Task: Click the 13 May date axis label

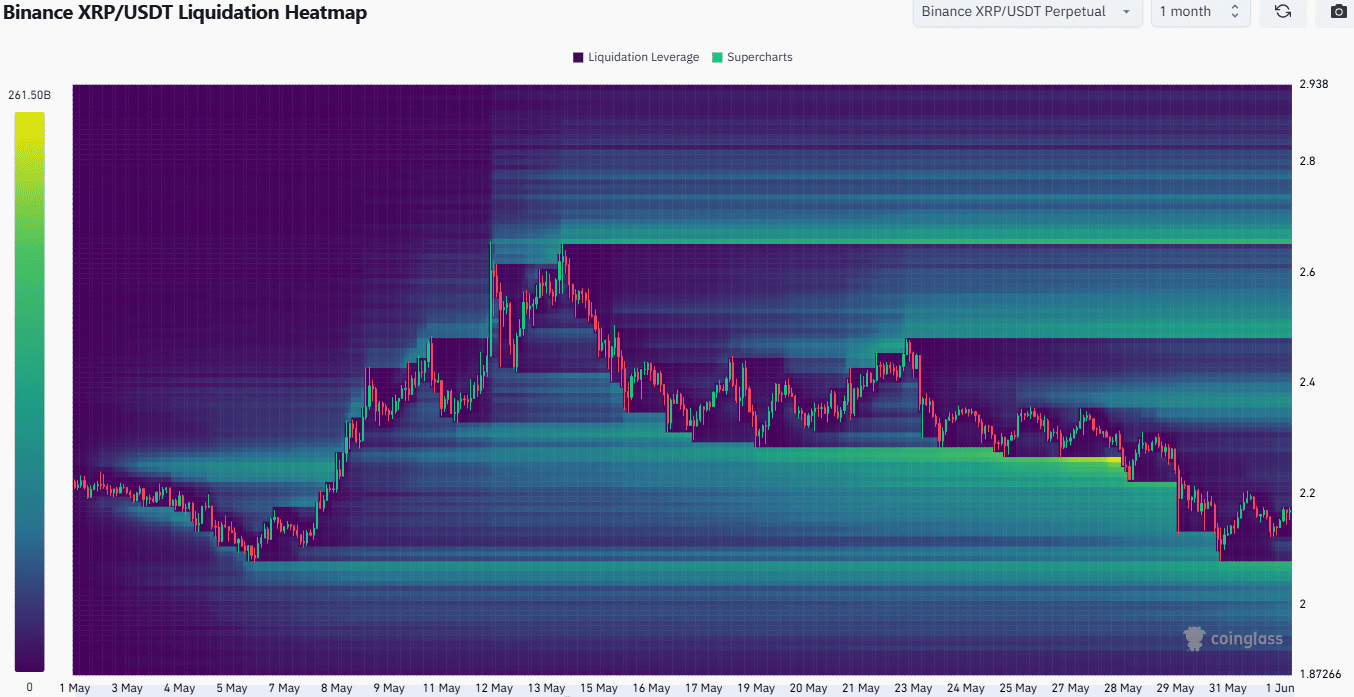Action: click(544, 688)
